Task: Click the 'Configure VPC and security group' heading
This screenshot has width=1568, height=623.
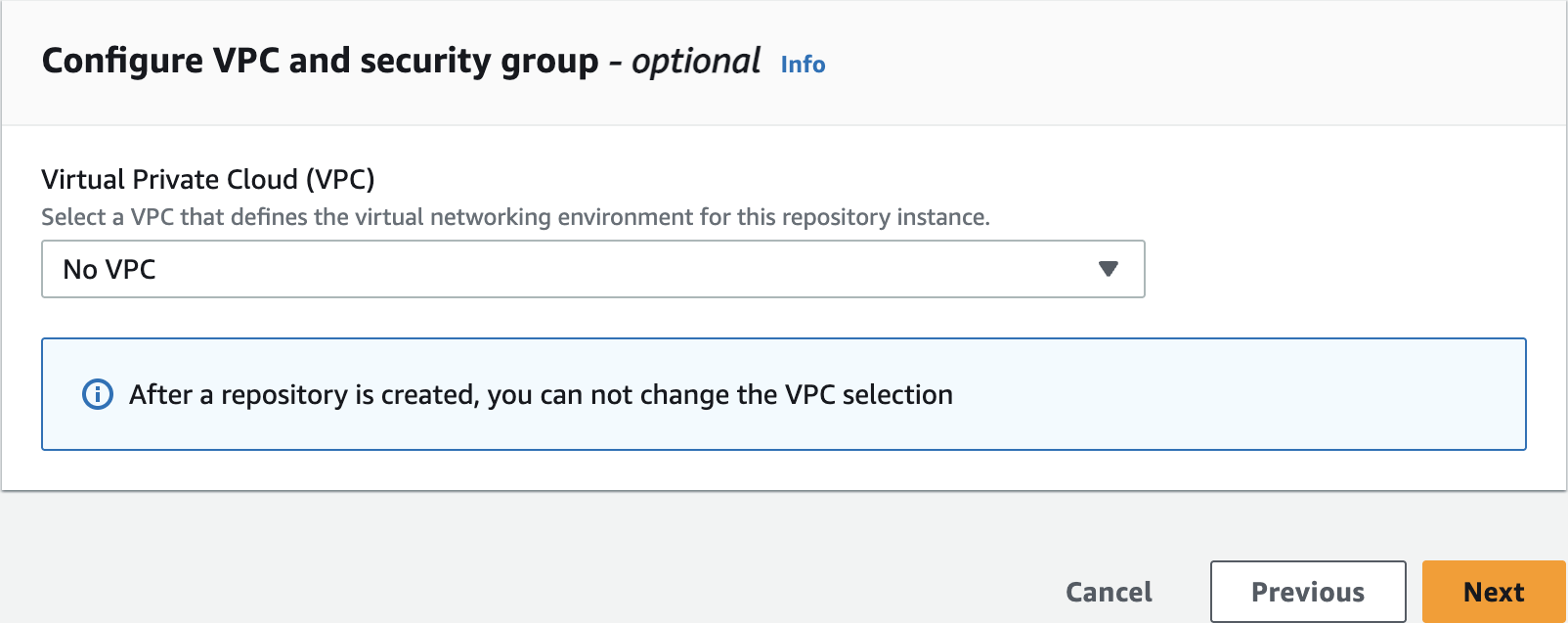Action: coord(320,61)
